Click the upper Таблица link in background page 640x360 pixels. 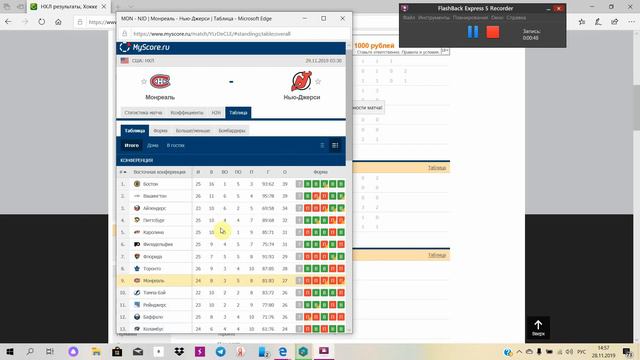coord(437,168)
